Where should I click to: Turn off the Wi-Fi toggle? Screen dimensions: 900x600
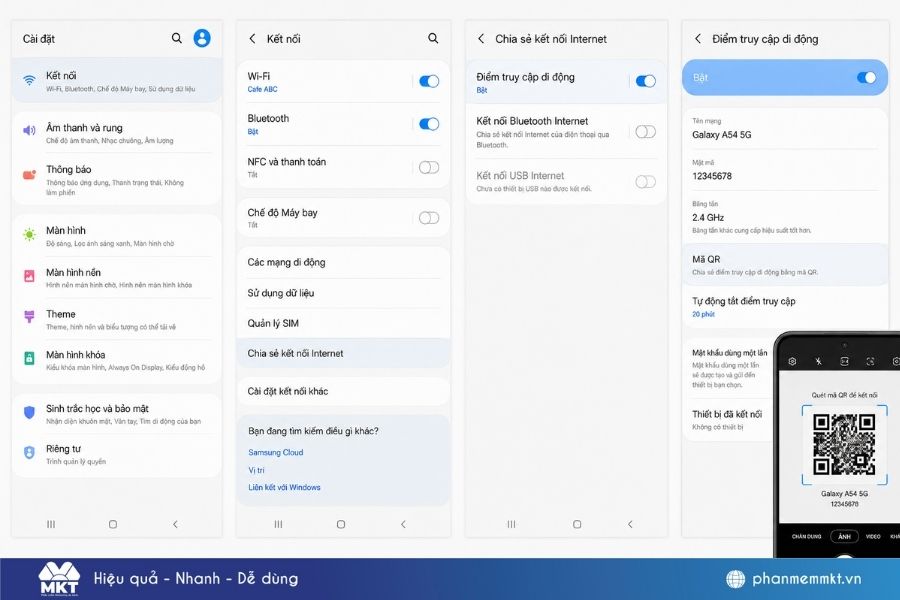pos(429,82)
